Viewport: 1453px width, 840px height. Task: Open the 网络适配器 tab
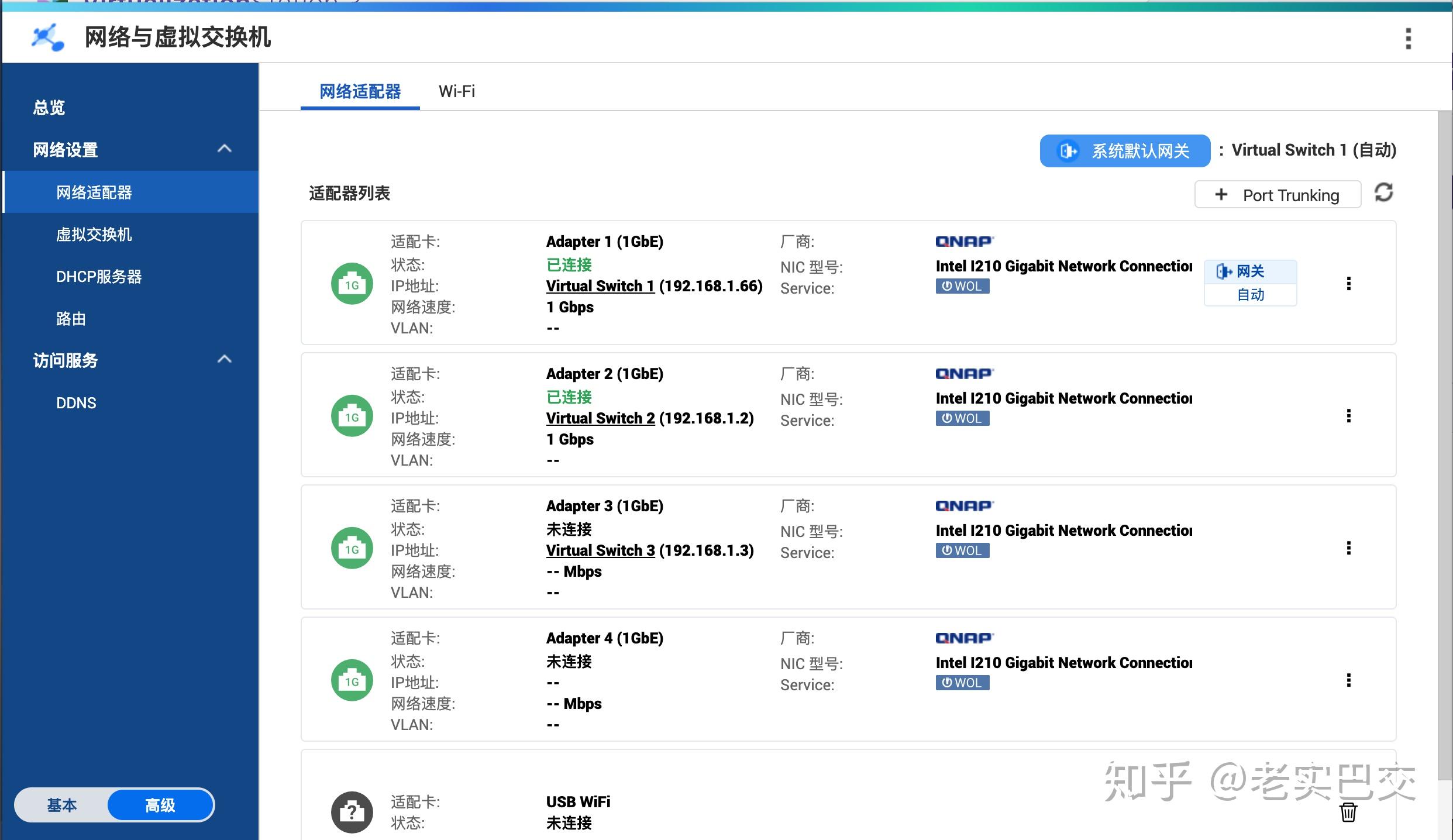[360, 91]
